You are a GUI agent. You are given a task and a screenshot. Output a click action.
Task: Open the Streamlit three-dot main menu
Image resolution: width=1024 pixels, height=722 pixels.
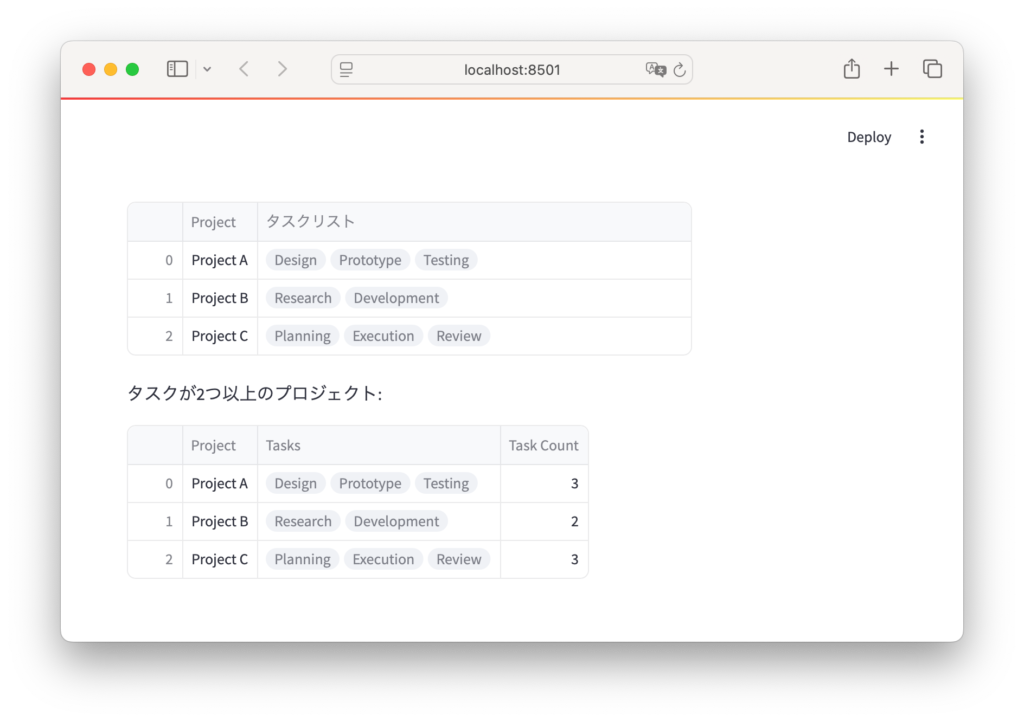[922, 137]
